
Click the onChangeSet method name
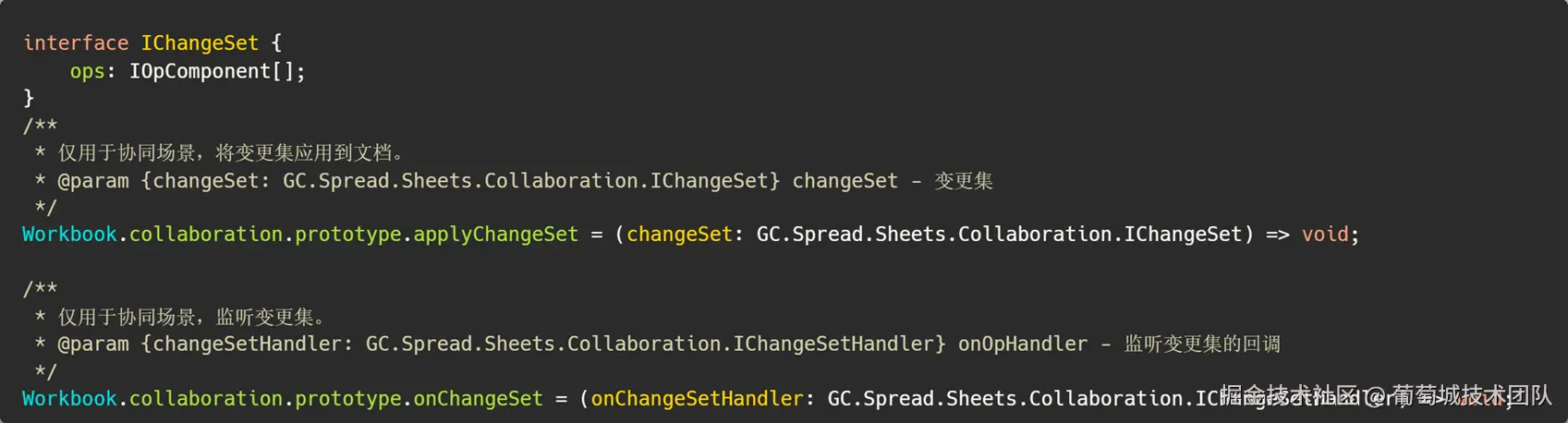[x=478, y=399]
